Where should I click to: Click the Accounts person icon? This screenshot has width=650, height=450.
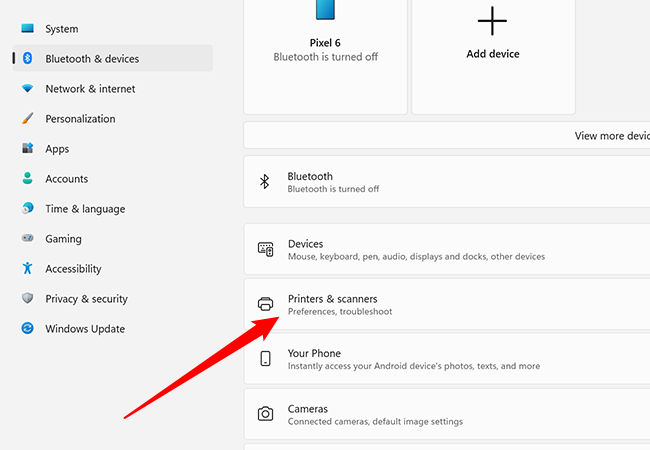pyautogui.click(x=27, y=179)
